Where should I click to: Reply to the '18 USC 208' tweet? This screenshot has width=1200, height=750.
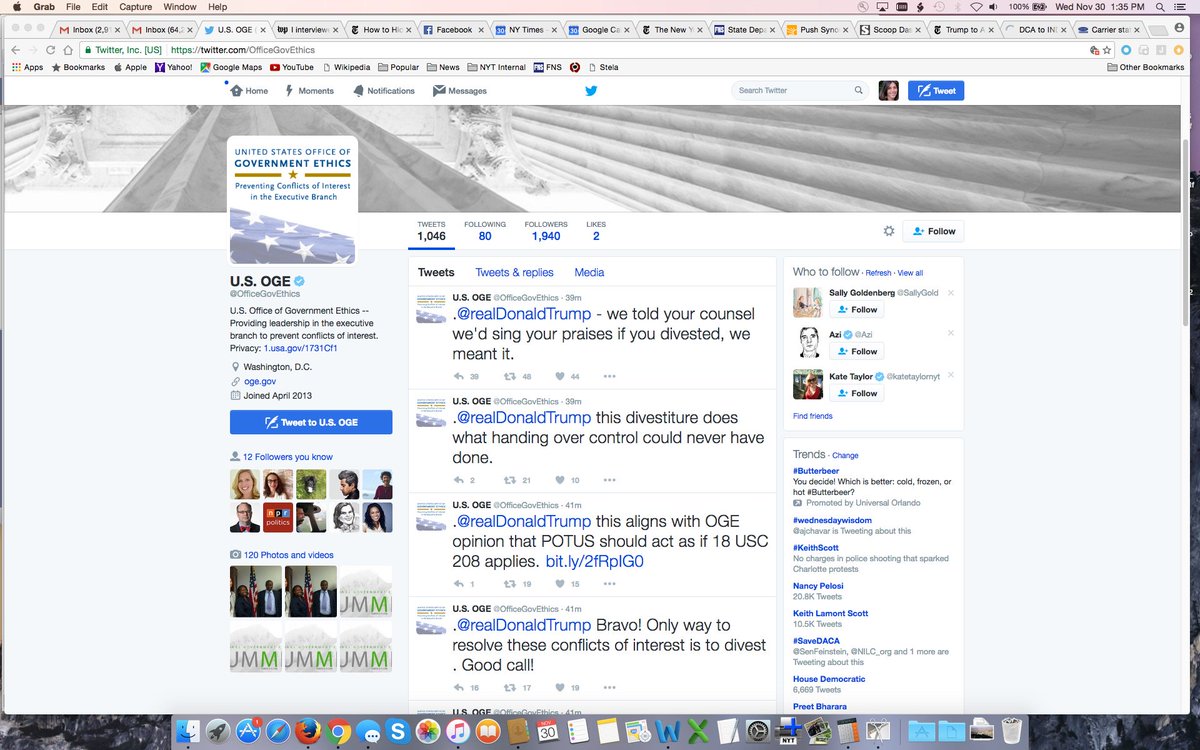click(x=459, y=584)
